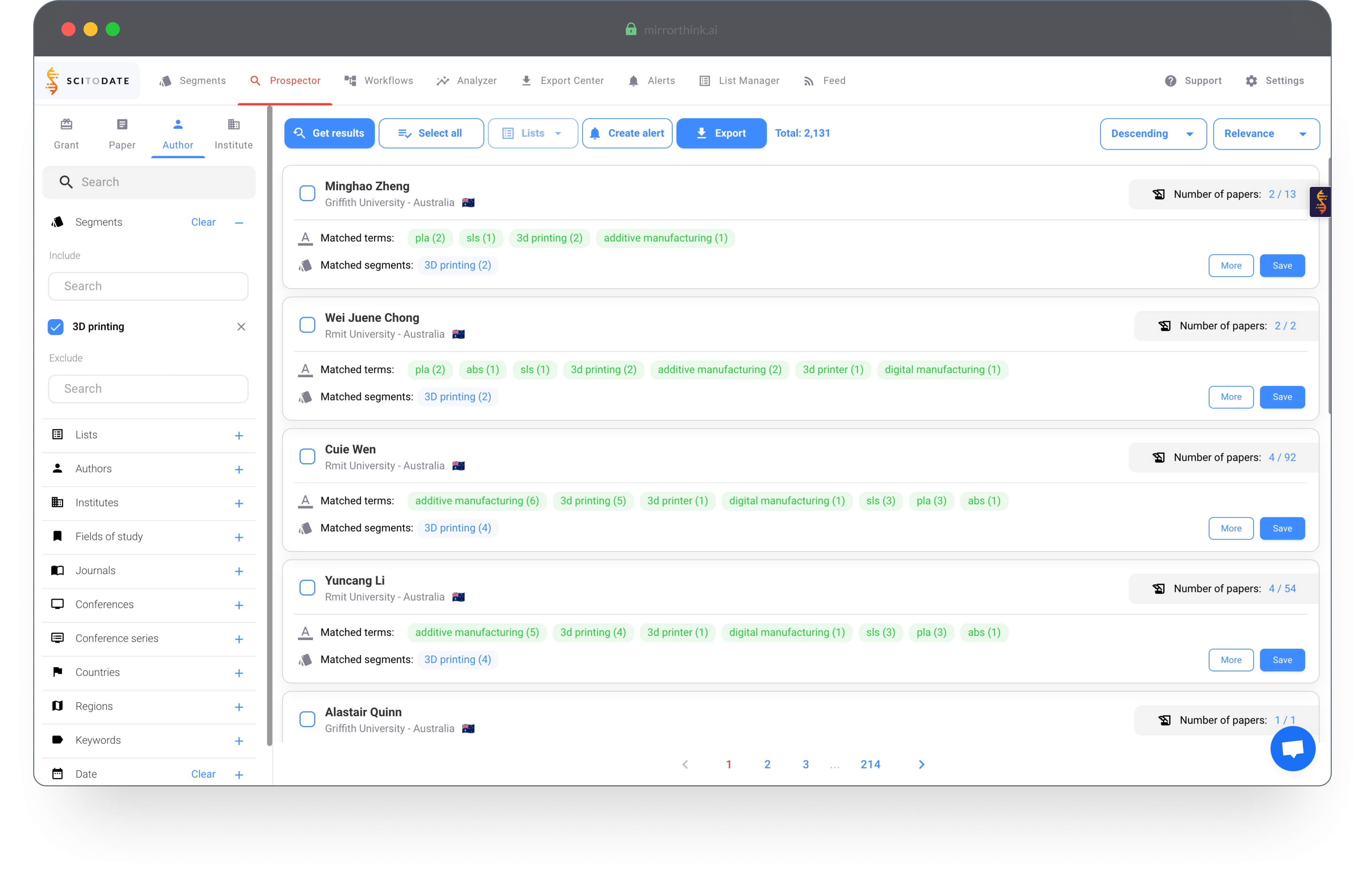Click the Feed RSS icon
1372x883 pixels.
[x=809, y=81]
